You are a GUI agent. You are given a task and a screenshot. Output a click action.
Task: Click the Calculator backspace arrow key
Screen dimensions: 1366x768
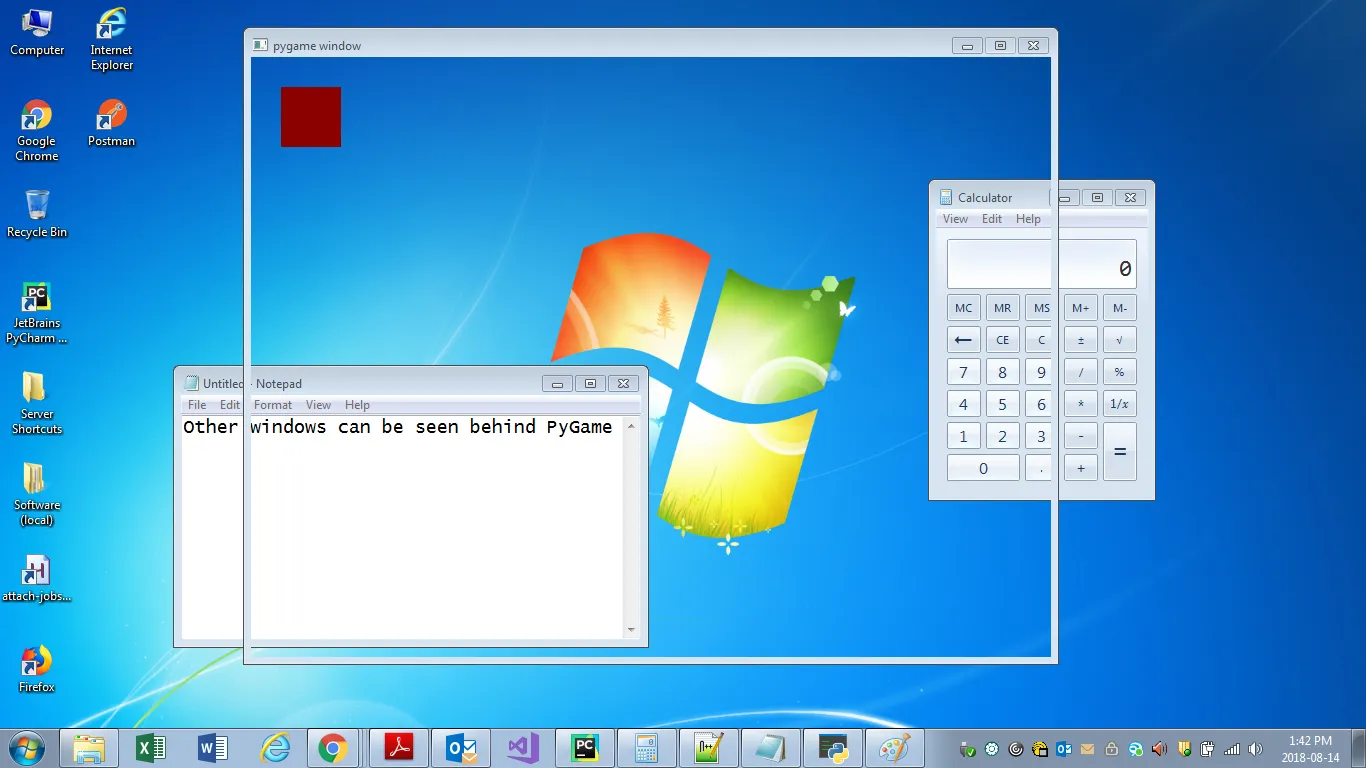tap(964, 340)
